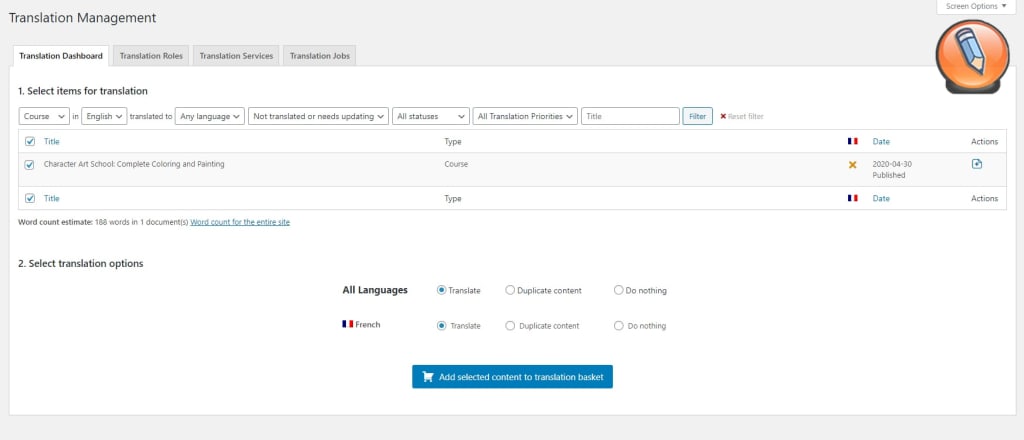
Task: Select Duplicate content for All Languages
Action: click(510, 291)
